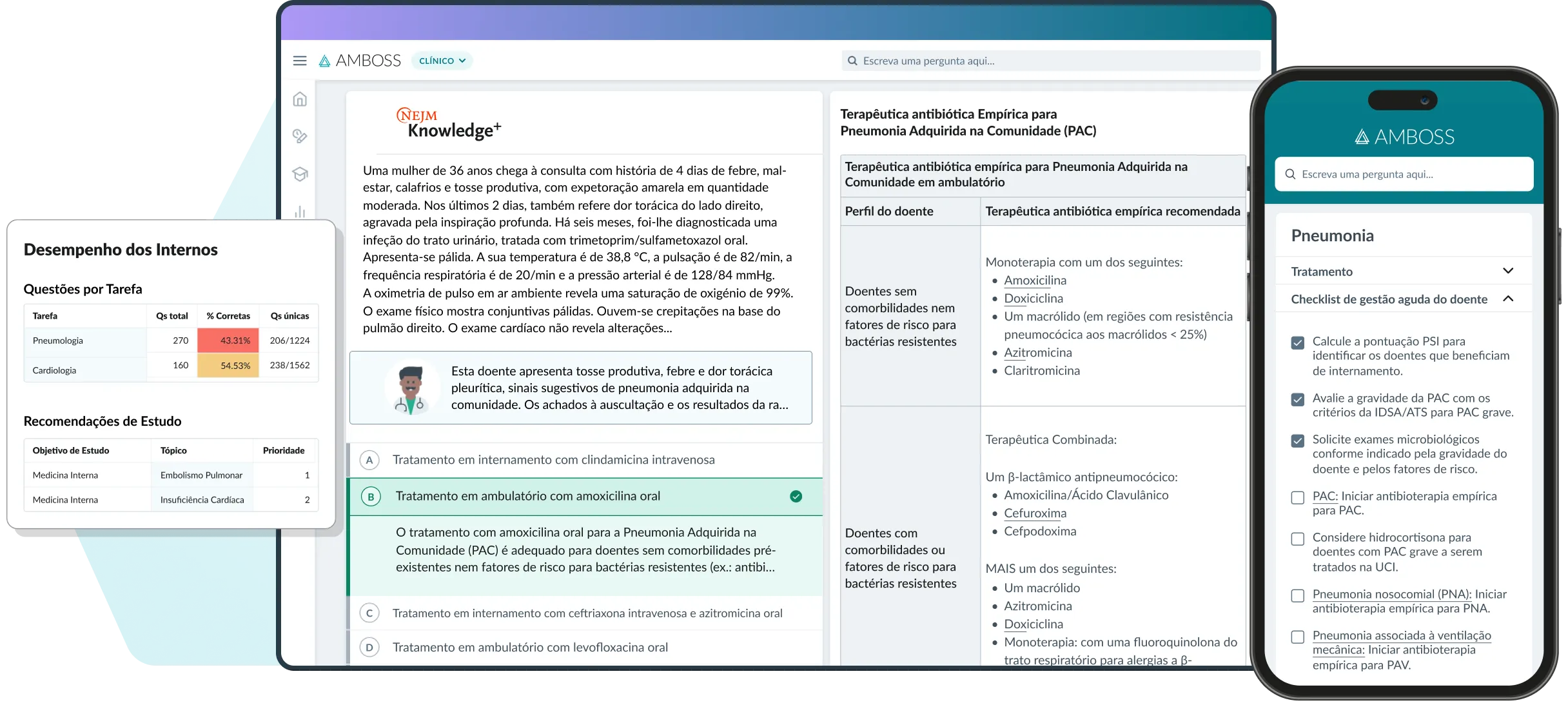Open the CLÍNICO mode dropdown
Image resolution: width=1568 pixels, height=725 pixels.
442,61
